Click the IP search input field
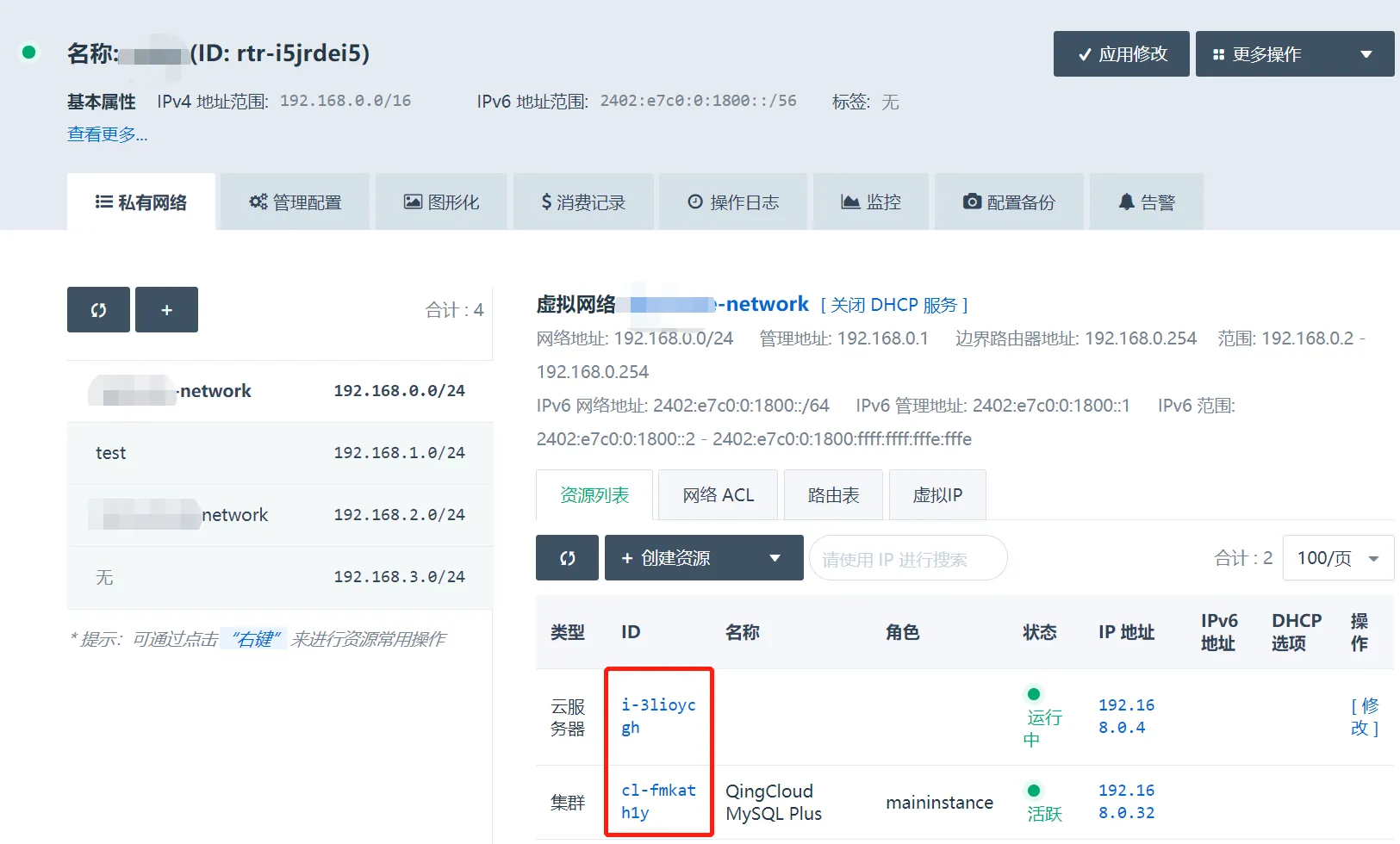1400x844 pixels. (907, 559)
